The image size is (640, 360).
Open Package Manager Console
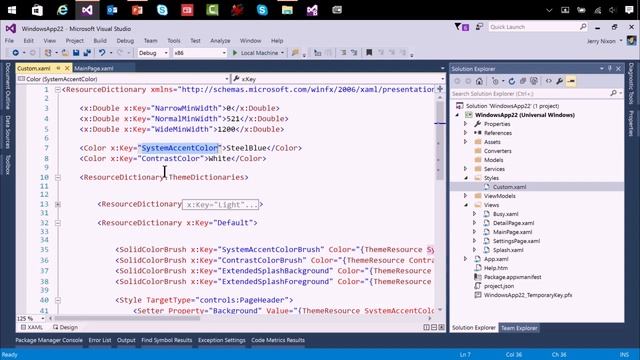49,340
